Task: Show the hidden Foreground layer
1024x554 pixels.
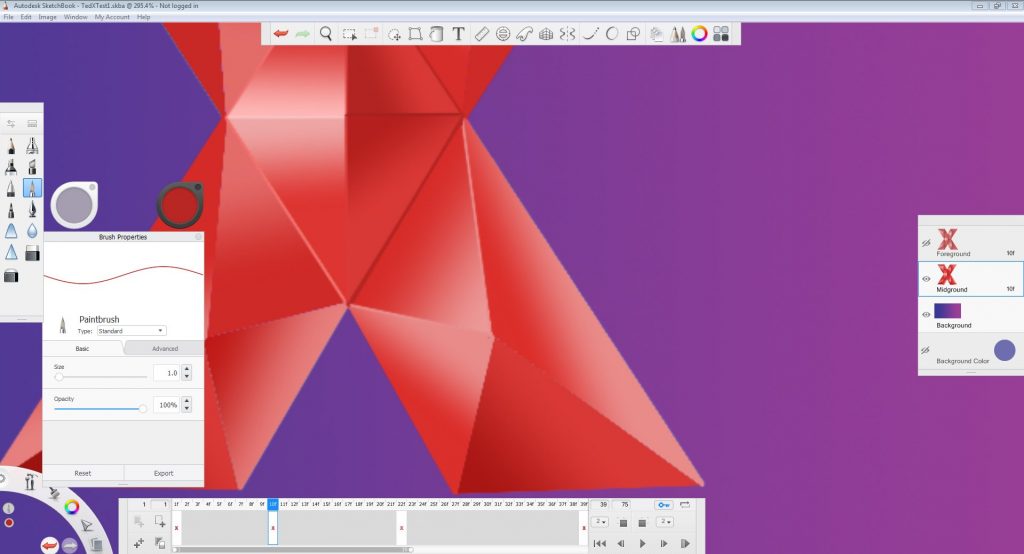Action: (926, 243)
